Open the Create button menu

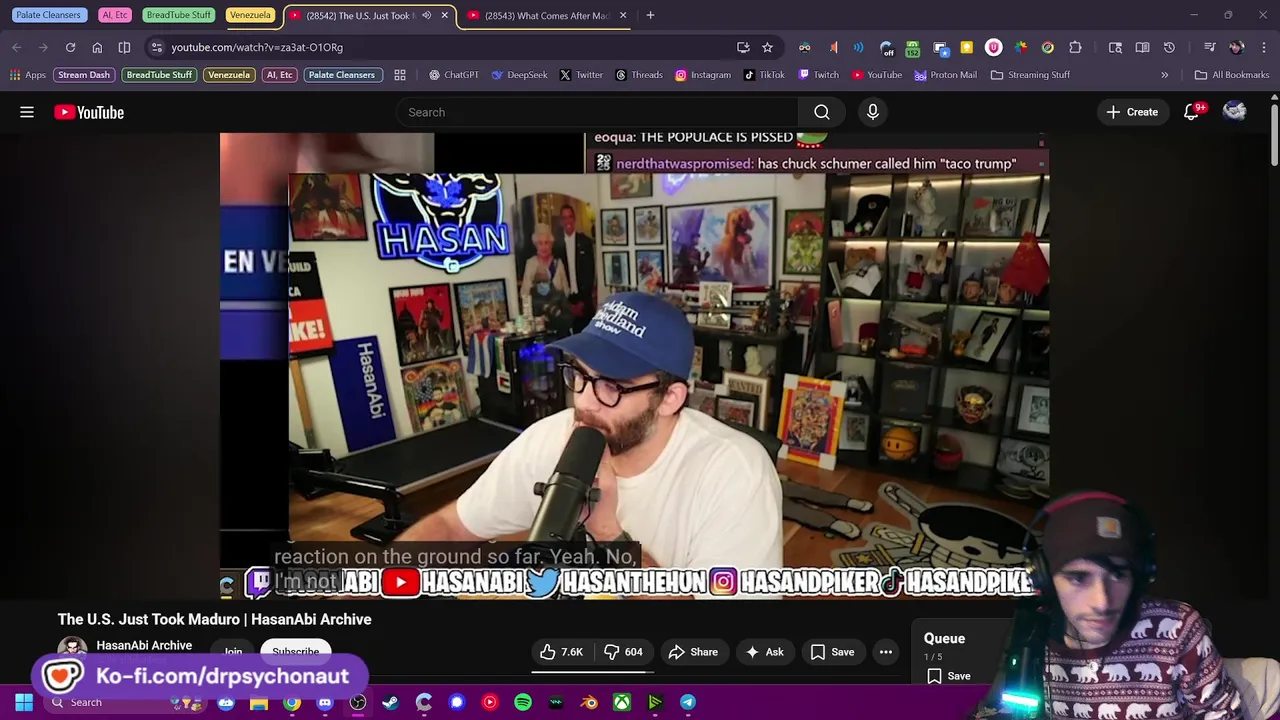(1132, 112)
